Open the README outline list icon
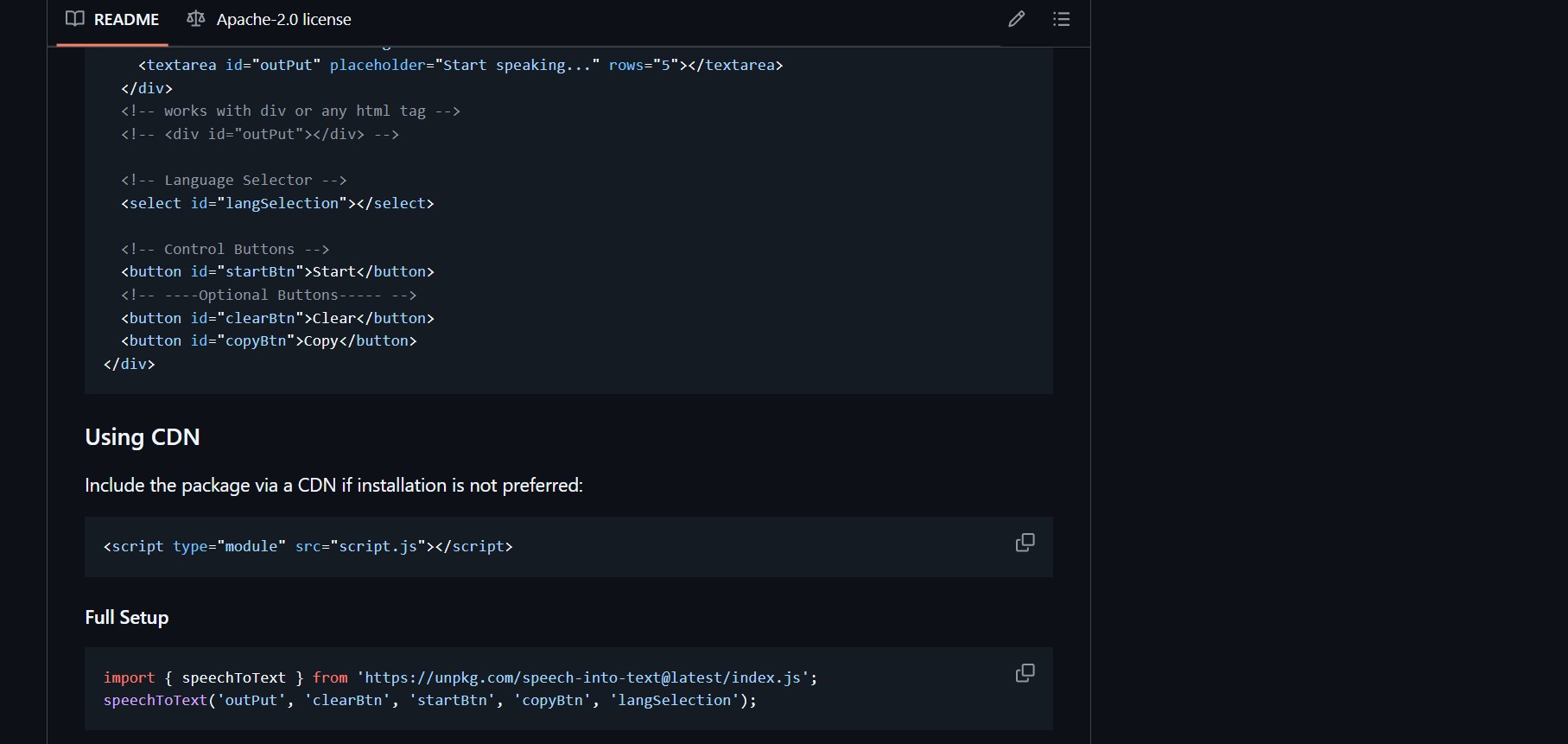The height and width of the screenshot is (744, 1568). (x=1061, y=19)
